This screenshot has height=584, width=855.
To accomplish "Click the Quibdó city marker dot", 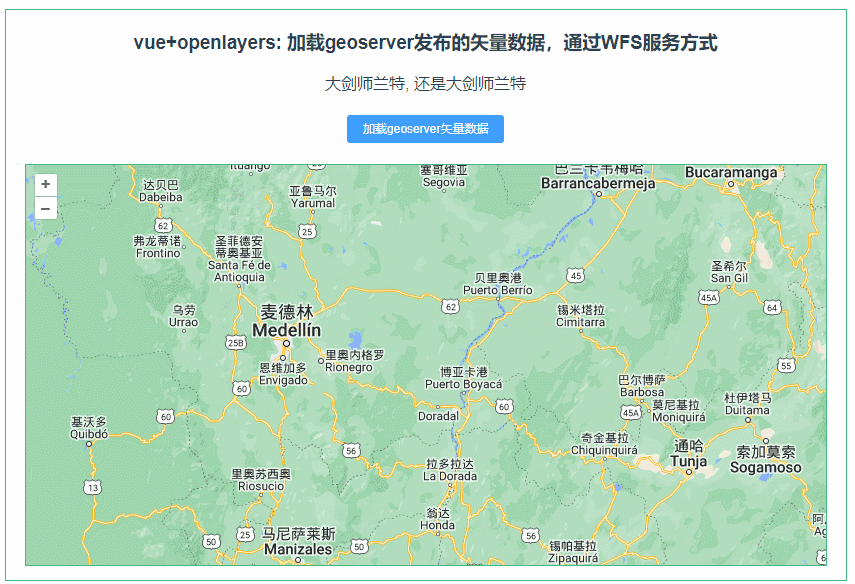I will tap(89, 444).
